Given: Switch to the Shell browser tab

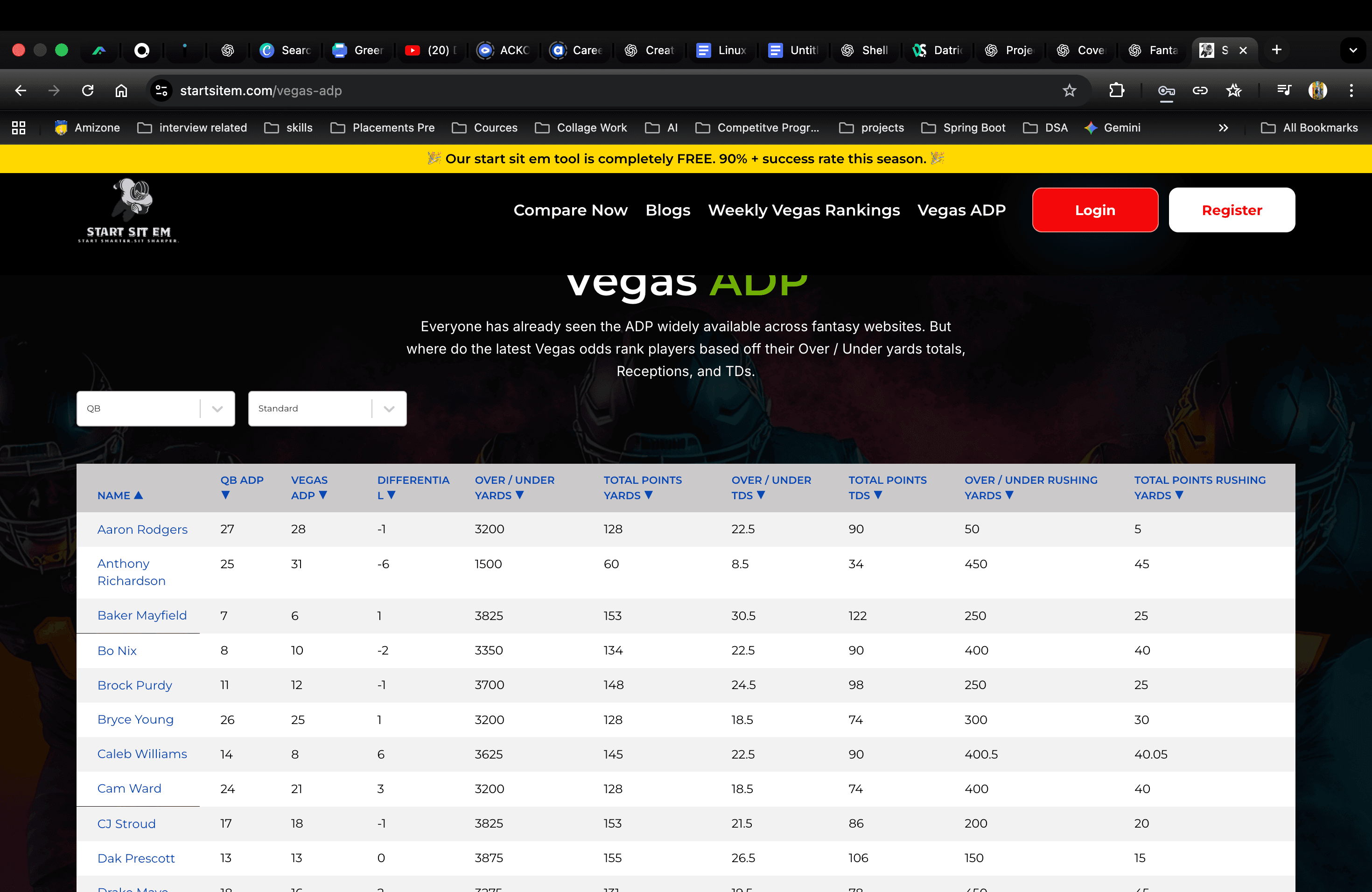Looking at the screenshot, I should [x=865, y=50].
